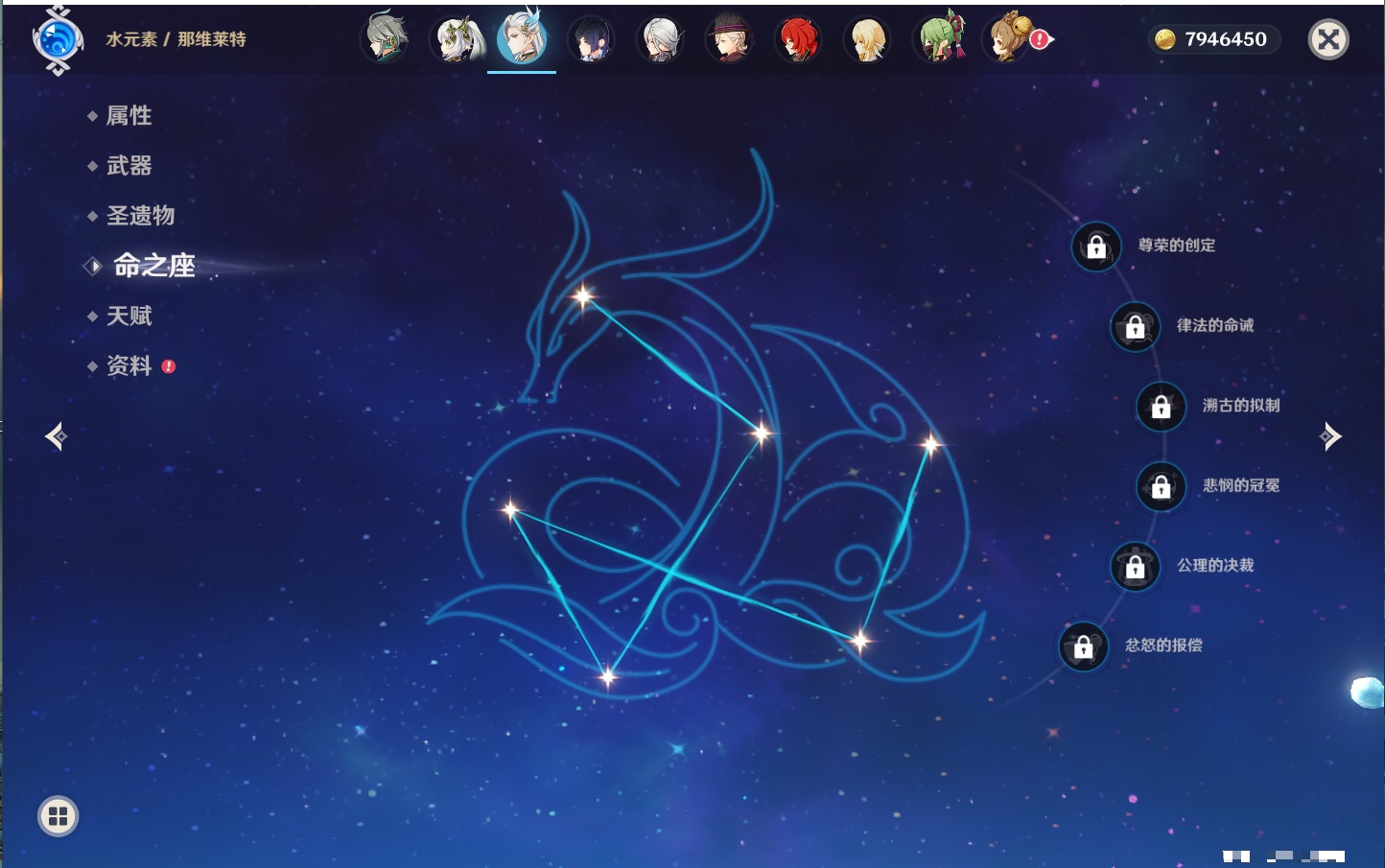Click the topmost star near the dragon's head

(582, 296)
